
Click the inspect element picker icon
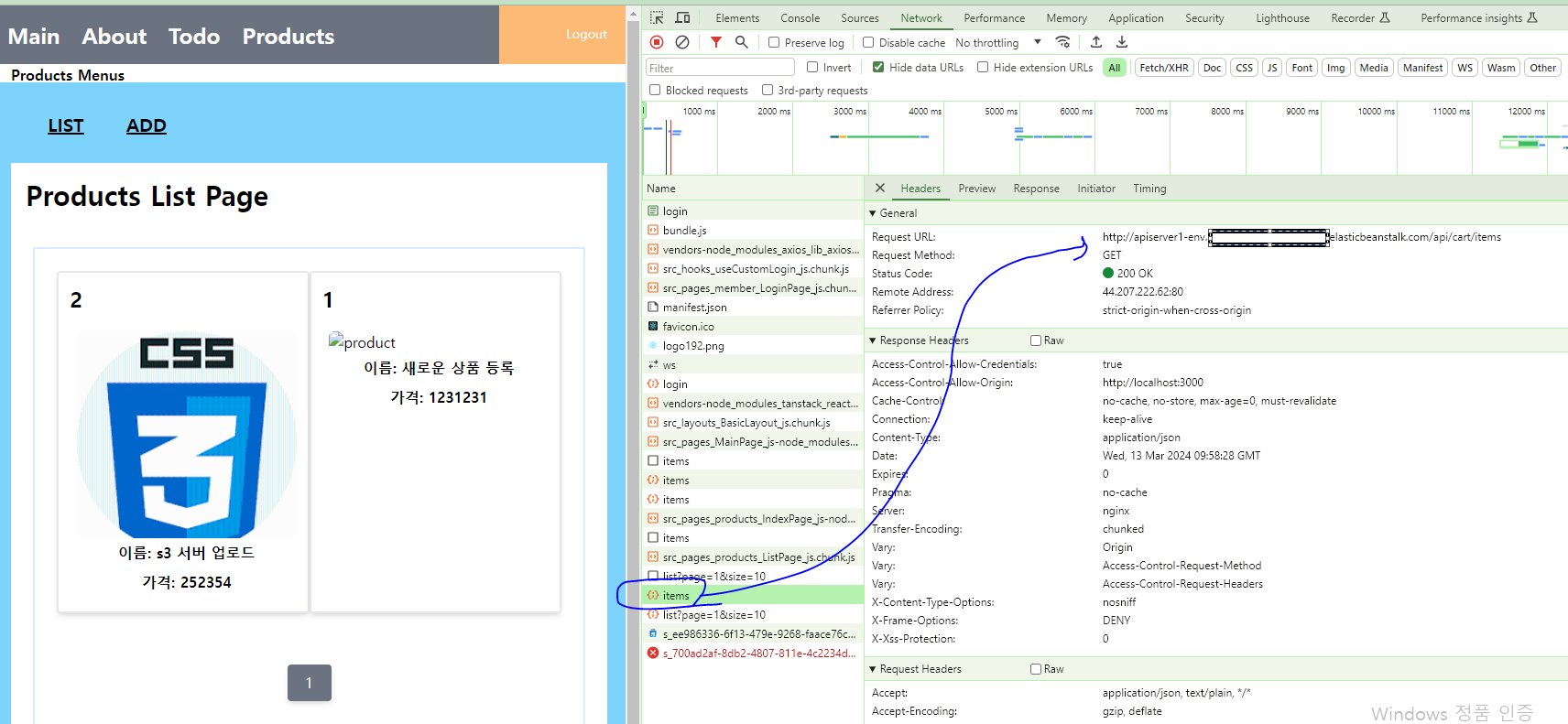657,17
